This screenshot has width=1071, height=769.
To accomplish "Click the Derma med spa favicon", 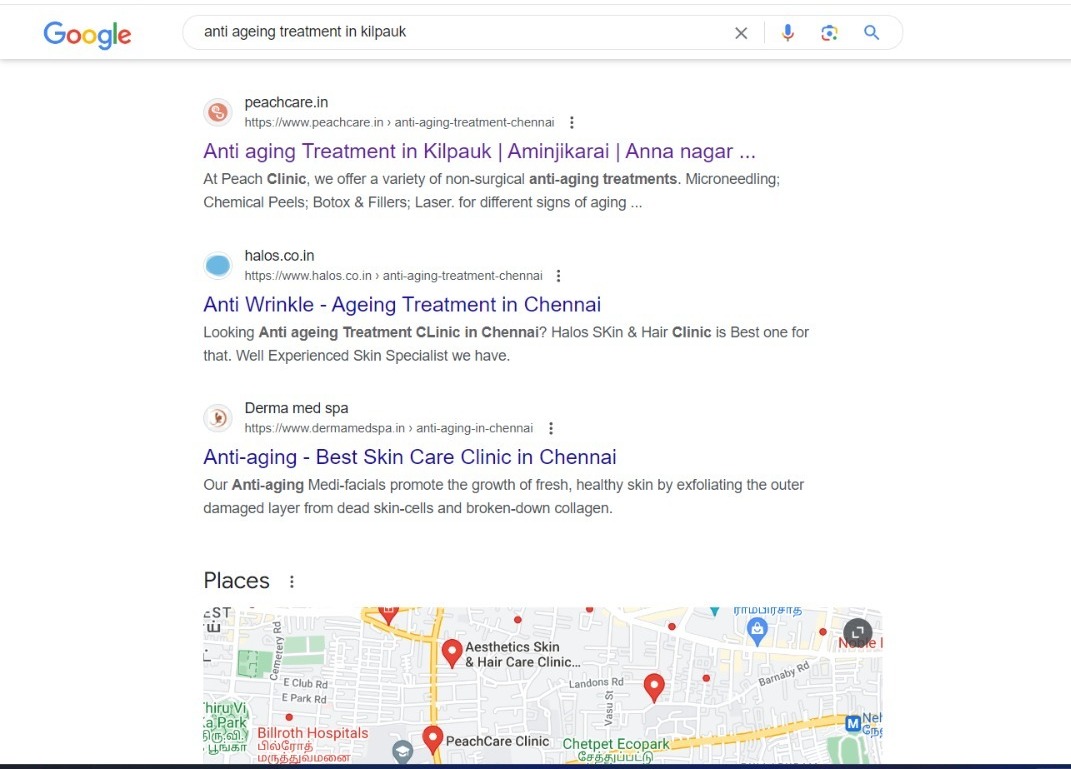I will 218,417.
